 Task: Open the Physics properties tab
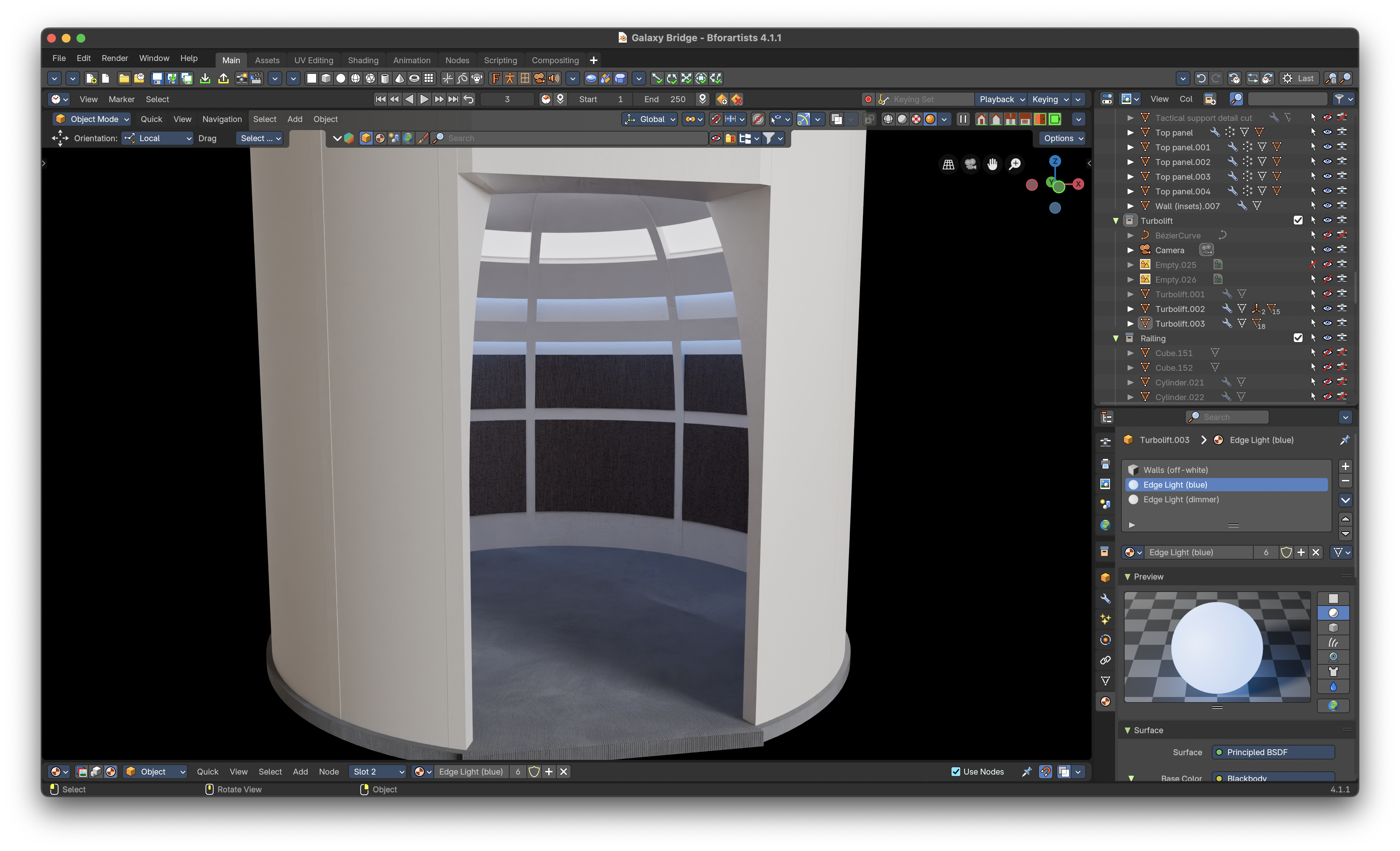point(1105,640)
